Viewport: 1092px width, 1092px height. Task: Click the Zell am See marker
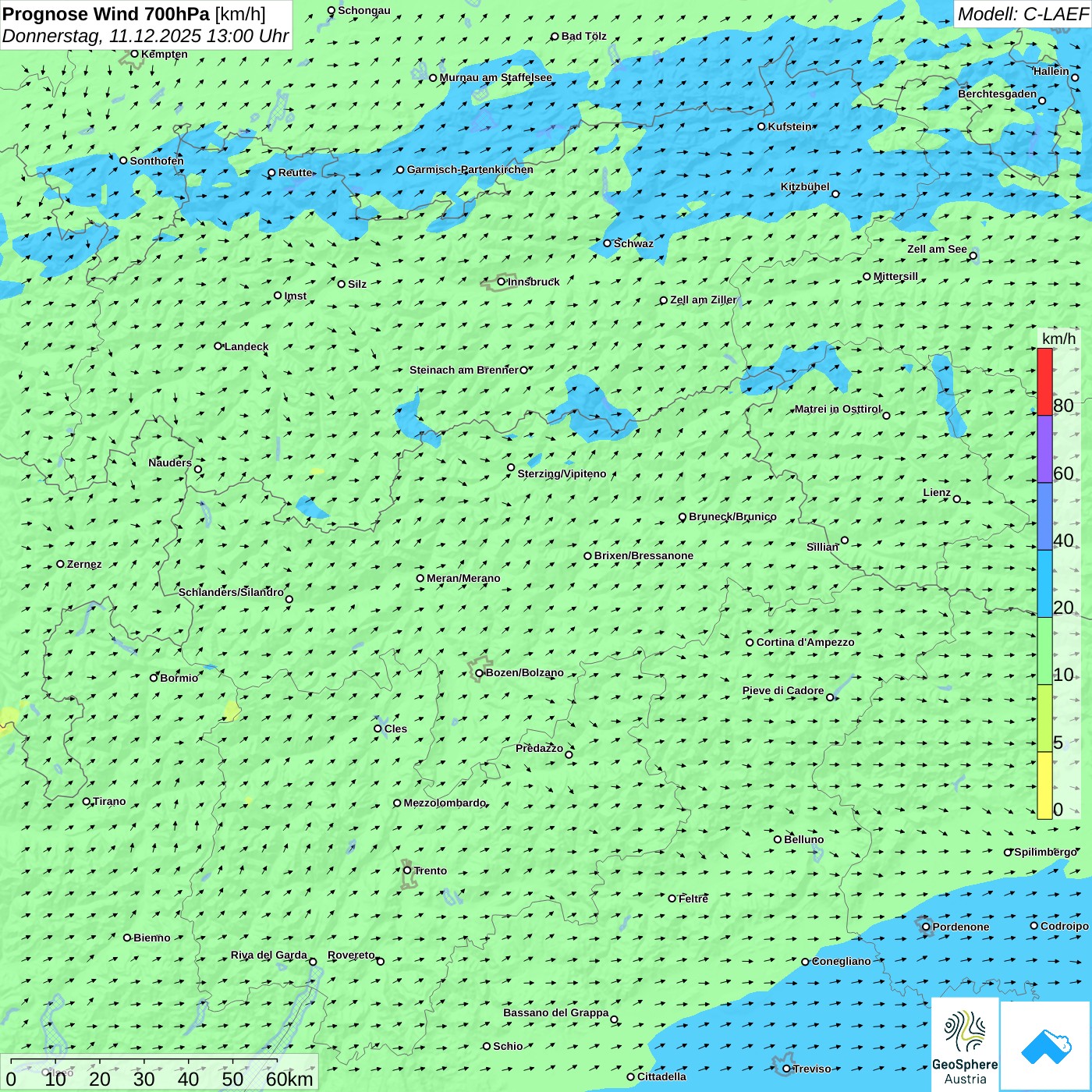click(973, 256)
